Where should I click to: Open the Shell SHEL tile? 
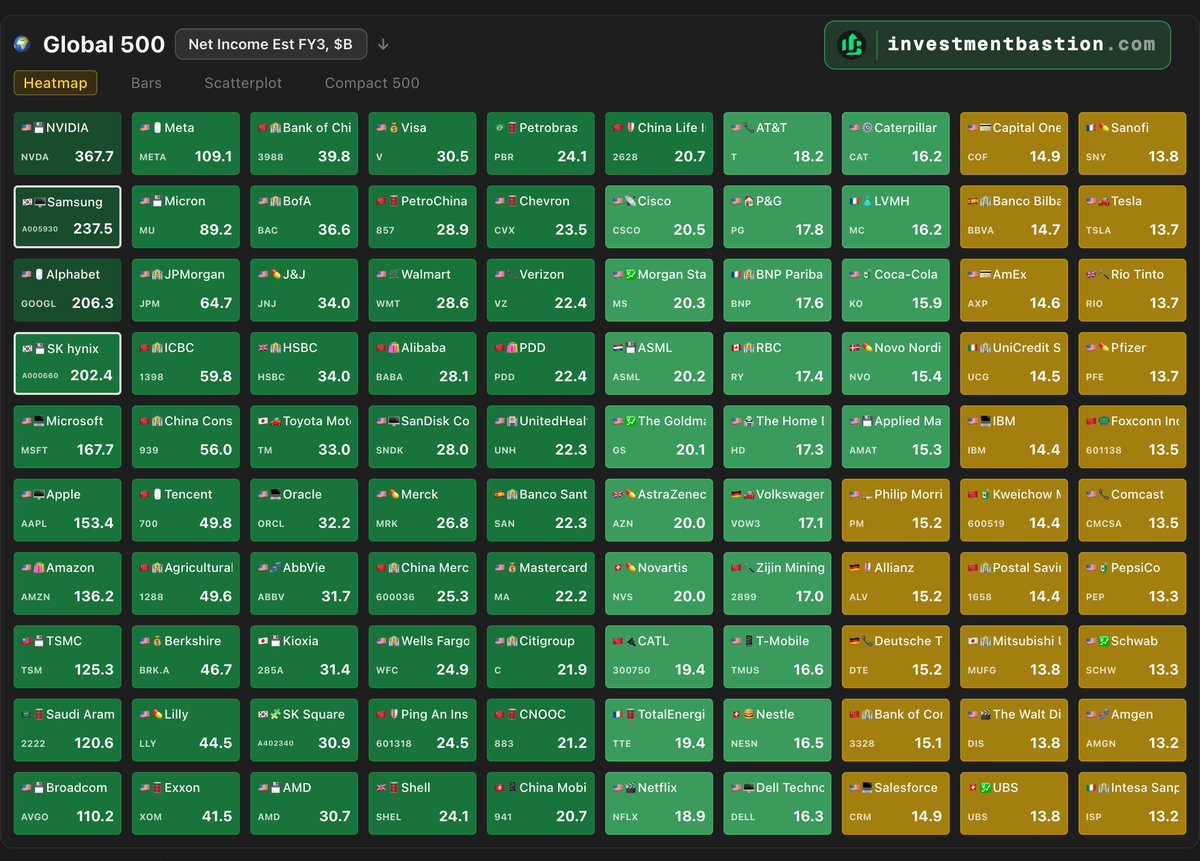(422, 803)
